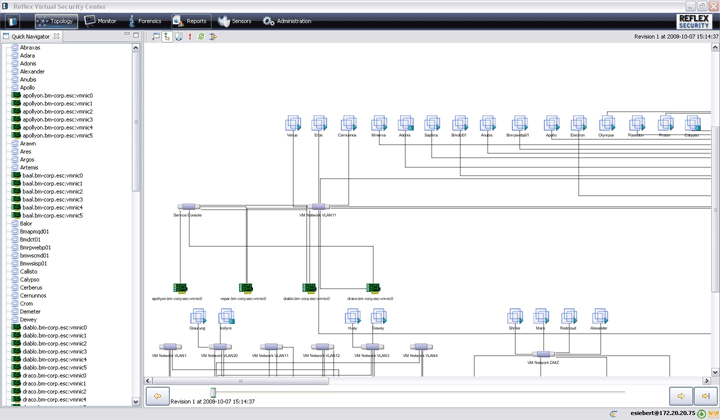
Task: Toggle the tree layout toolbar button
Action: (x=167, y=36)
